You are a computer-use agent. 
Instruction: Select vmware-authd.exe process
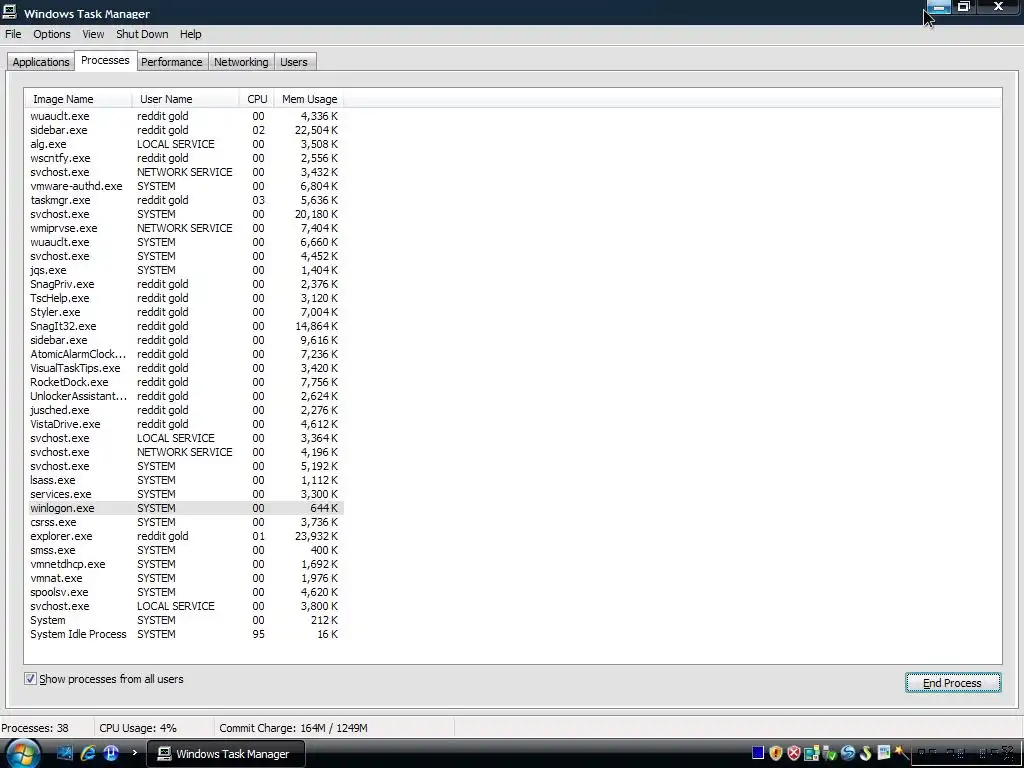tap(184, 186)
